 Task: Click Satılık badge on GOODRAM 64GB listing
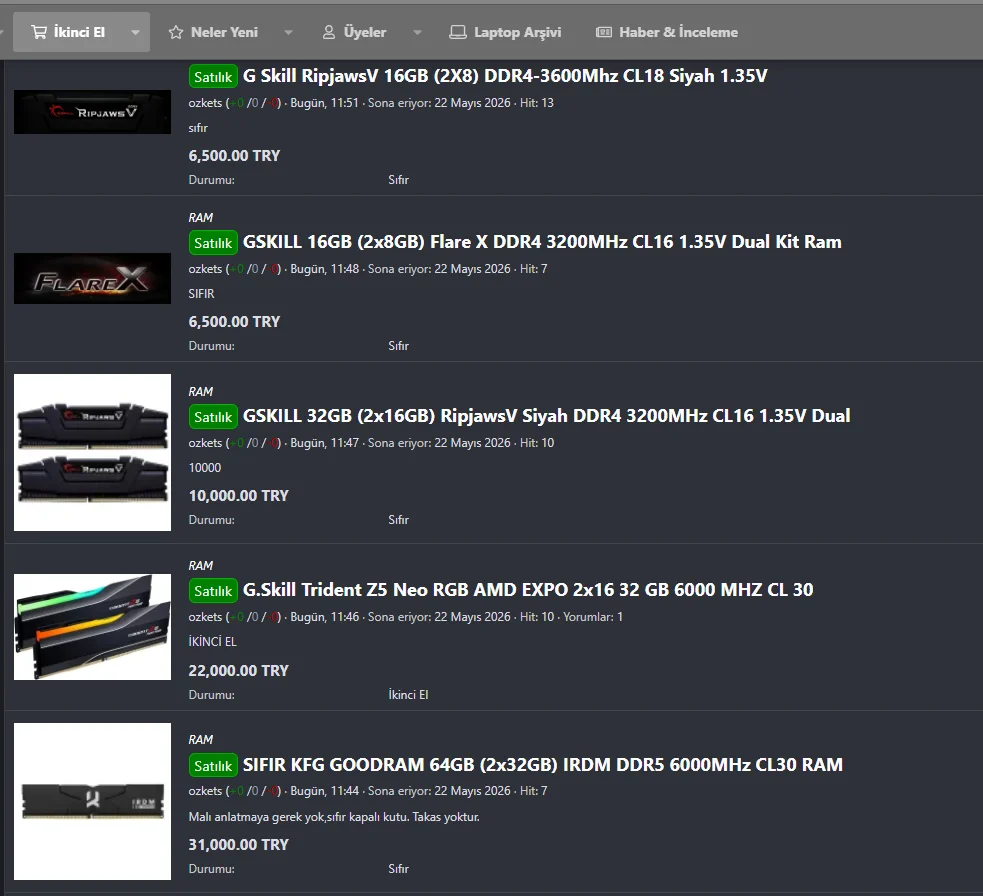click(213, 766)
